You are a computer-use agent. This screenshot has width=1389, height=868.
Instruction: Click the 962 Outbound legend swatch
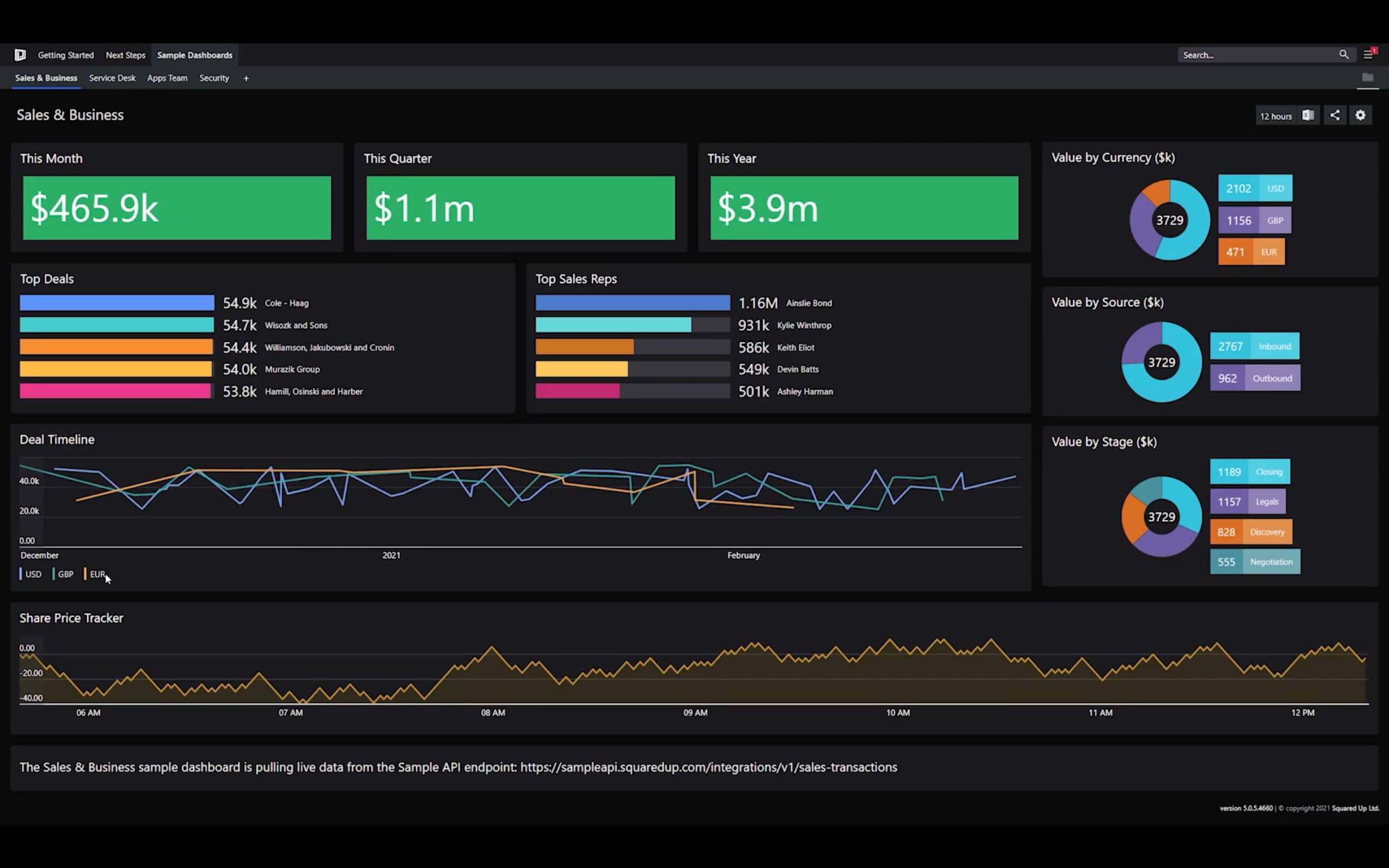point(1256,378)
